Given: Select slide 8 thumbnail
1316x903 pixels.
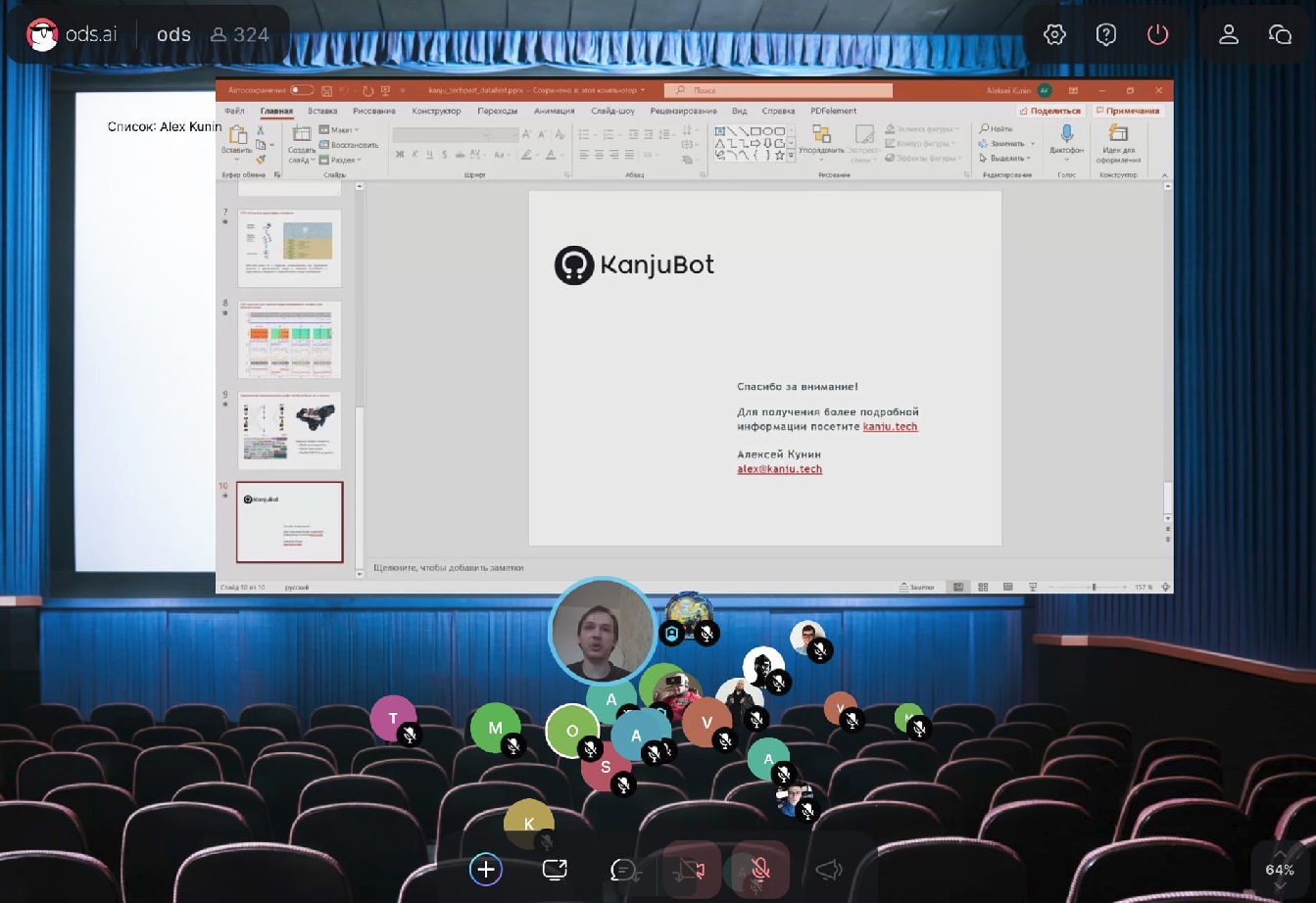Looking at the screenshot, I should 289,339.
